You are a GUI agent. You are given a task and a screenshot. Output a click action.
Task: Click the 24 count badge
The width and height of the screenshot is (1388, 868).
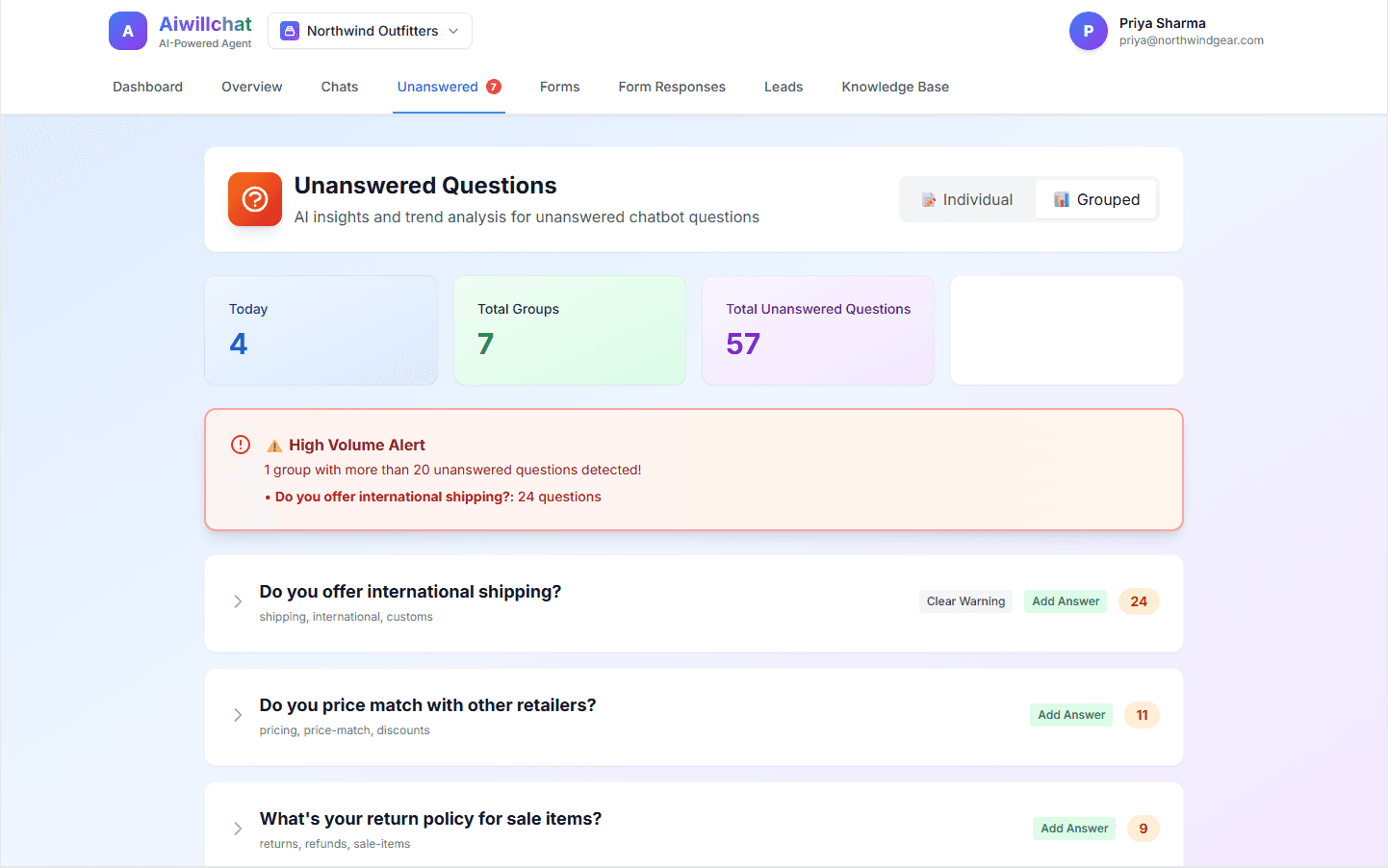tap(1139, 601)
